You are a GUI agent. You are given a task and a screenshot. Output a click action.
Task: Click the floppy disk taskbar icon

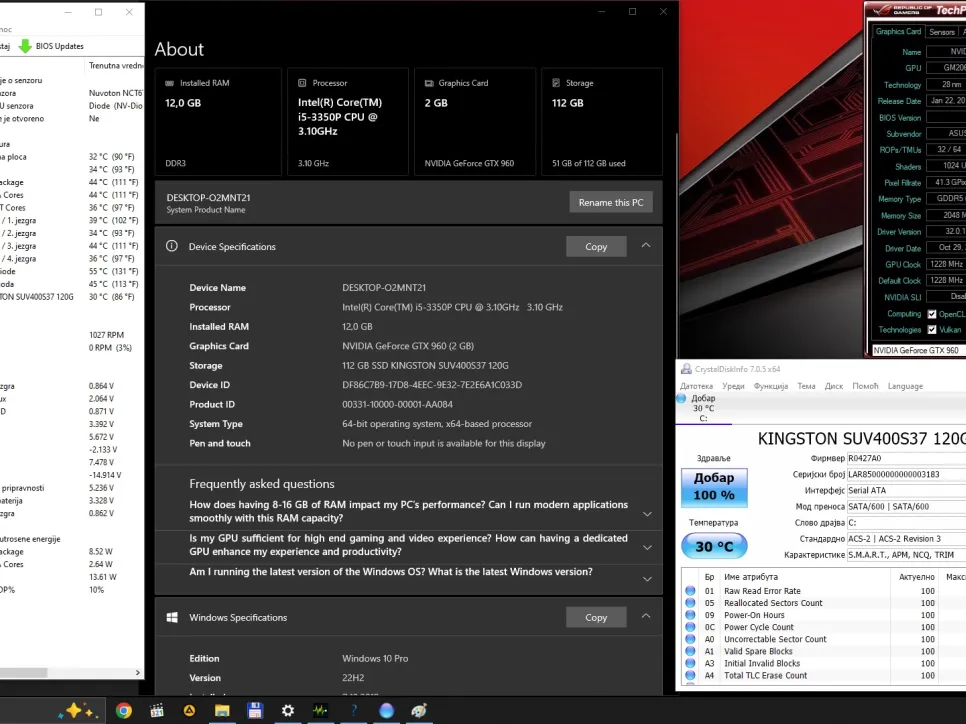tap(255, 711)
